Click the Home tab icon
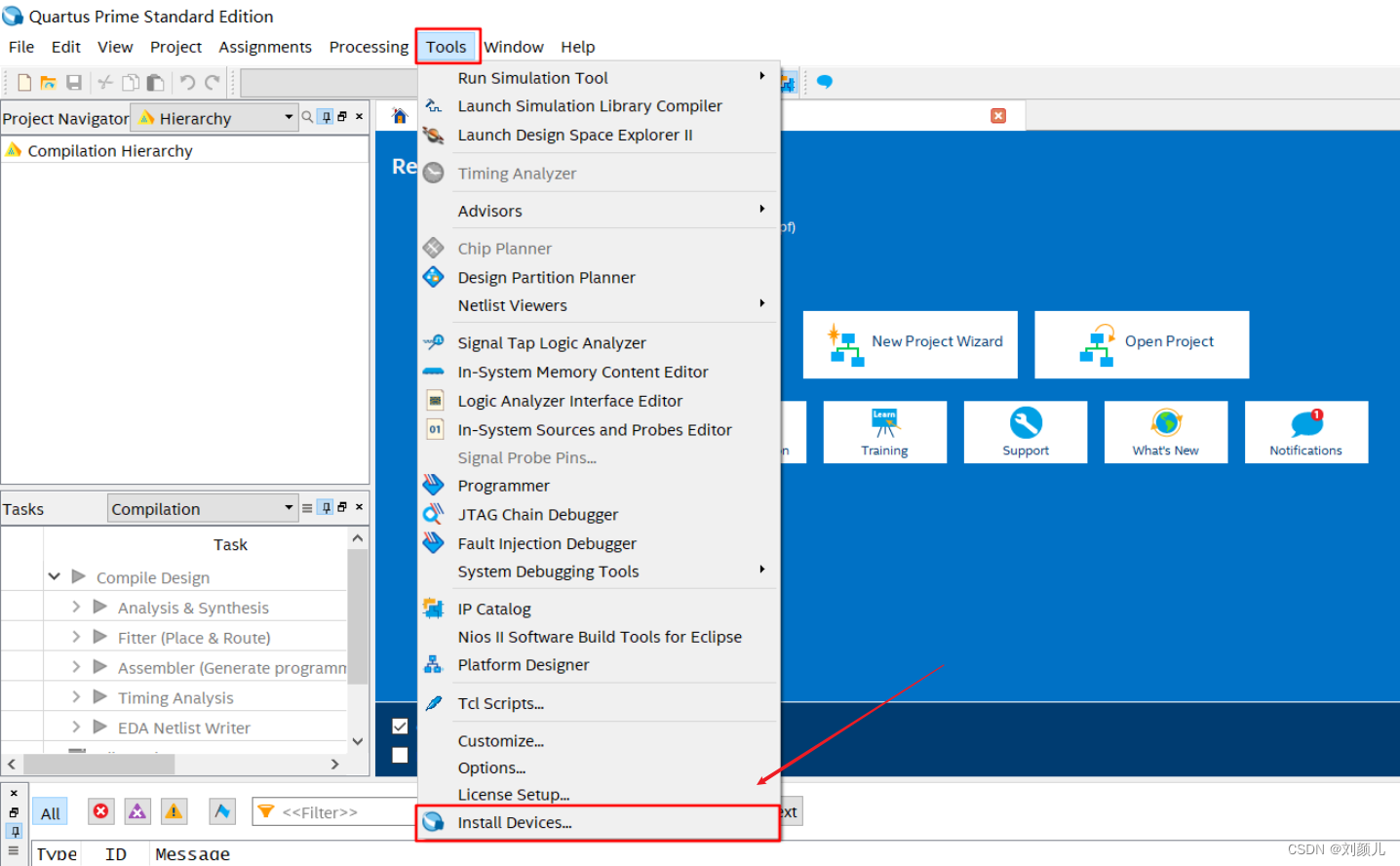This screenshot has height=866, width=1400. point(399,116)
